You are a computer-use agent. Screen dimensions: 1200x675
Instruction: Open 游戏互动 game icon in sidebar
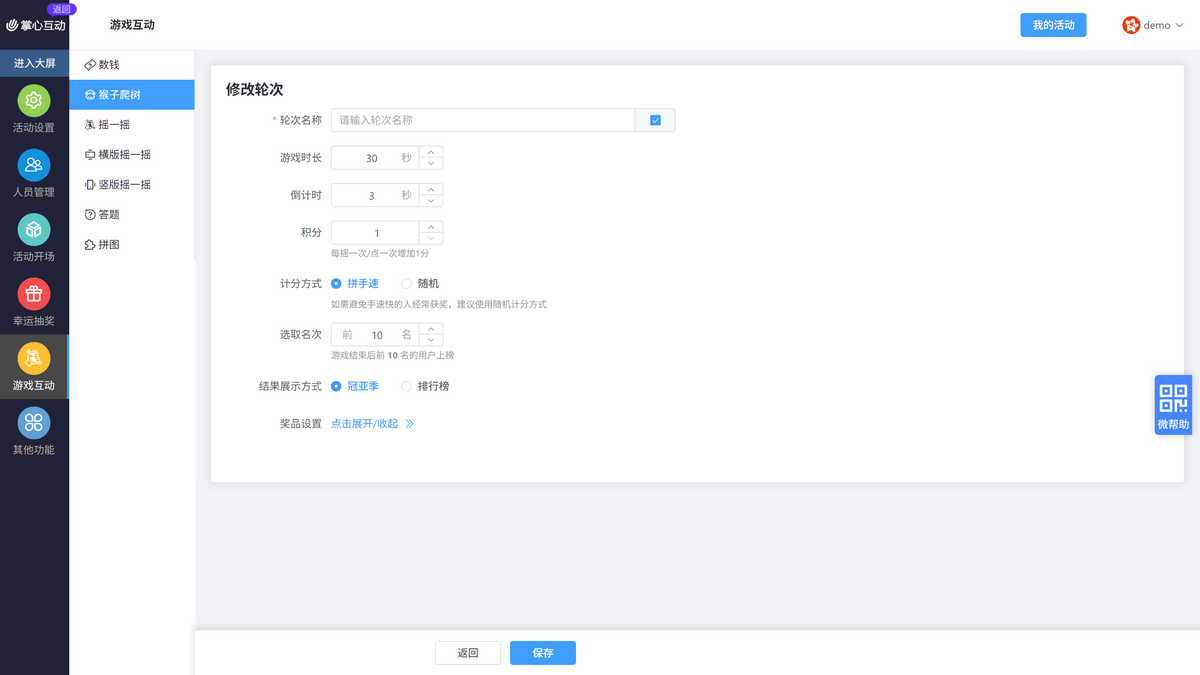pyautogui.click(x=34, y=358)
